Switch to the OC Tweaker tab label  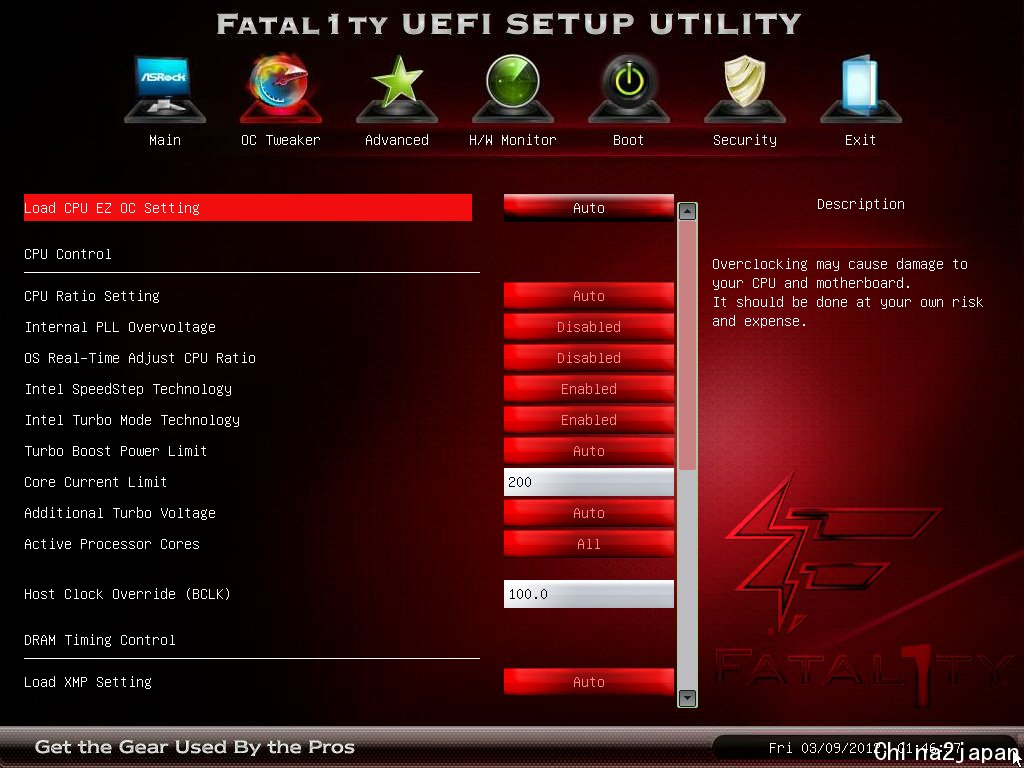pyautogui.click(x=281, y=140)
